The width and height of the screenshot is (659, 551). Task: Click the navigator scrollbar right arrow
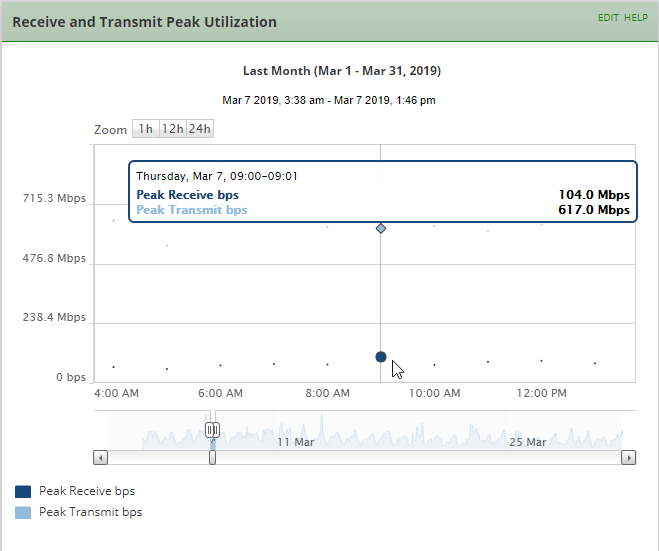[628, 457]
